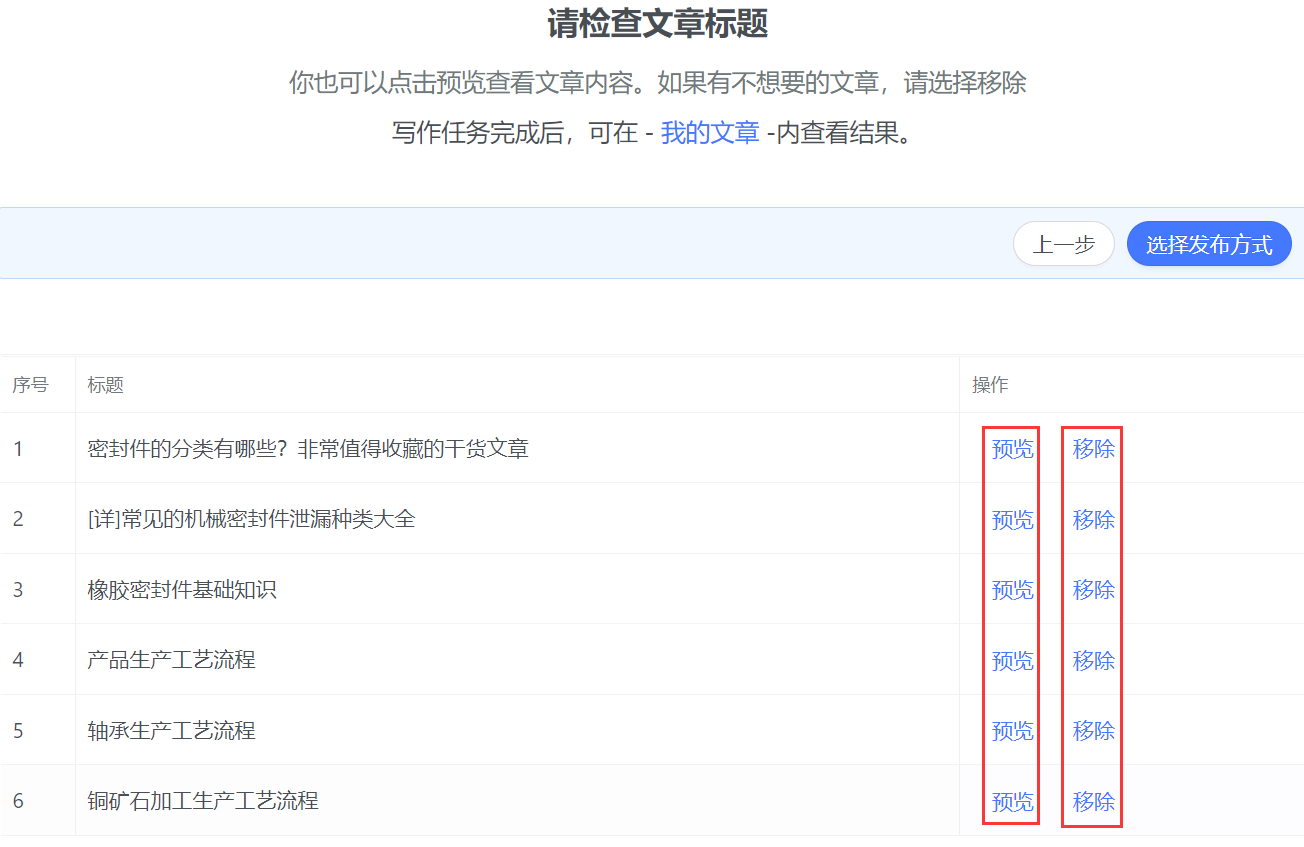
Task: Remove 橡胶密封件基础知识 from the list
Action: tap(1093, 590)
